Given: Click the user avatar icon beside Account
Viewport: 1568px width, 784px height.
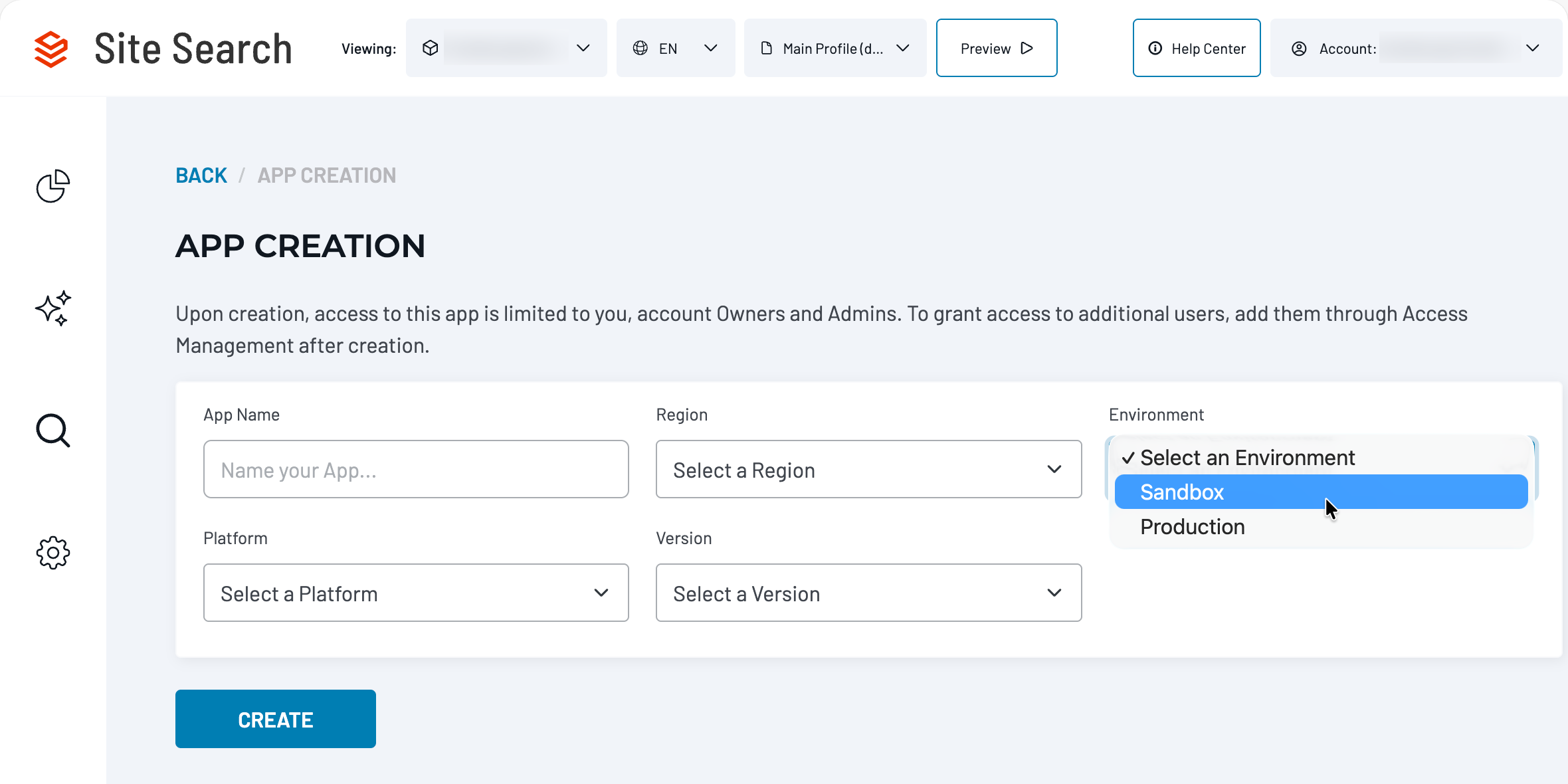Looking at the screenshot, I should [x=1299, y=49].
